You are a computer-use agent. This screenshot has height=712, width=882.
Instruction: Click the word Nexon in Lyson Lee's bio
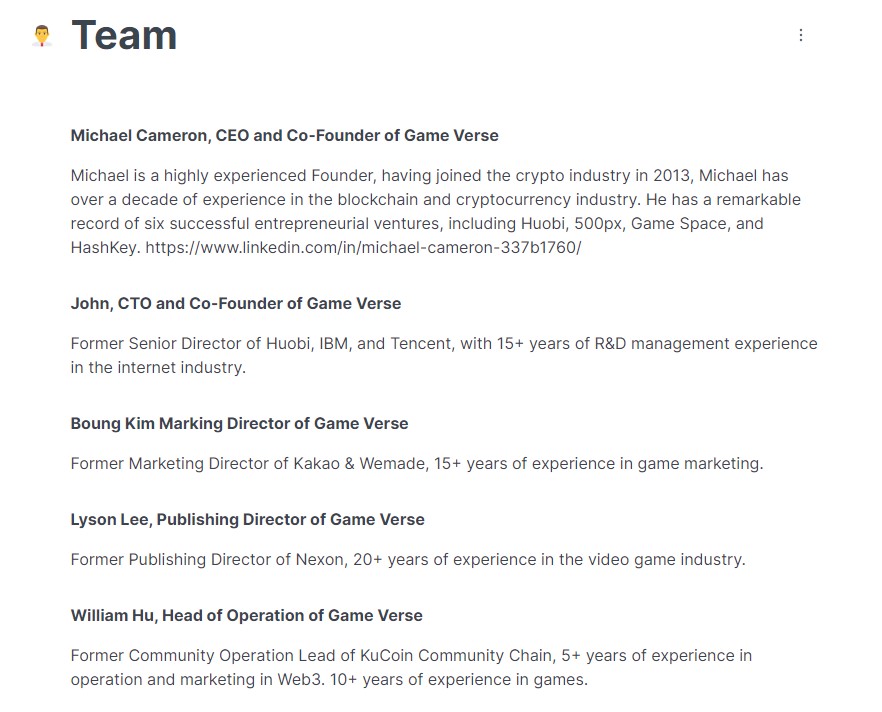[x=319, y=559]
